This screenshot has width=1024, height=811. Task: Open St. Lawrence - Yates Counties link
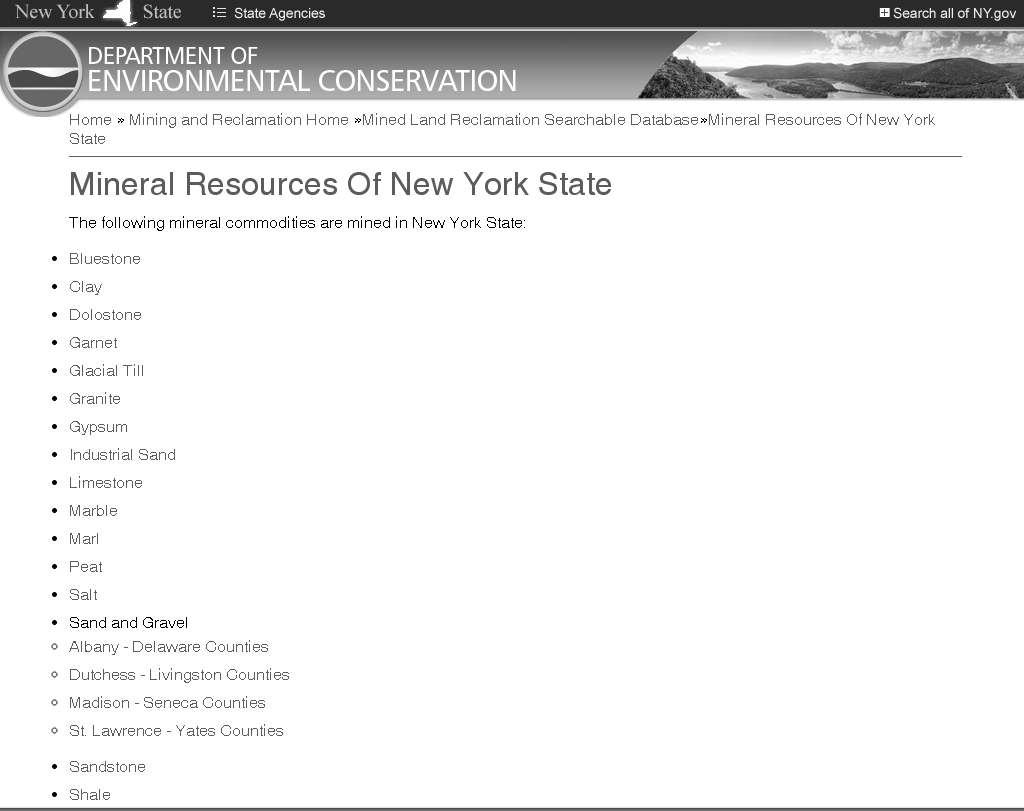point(176,731)
